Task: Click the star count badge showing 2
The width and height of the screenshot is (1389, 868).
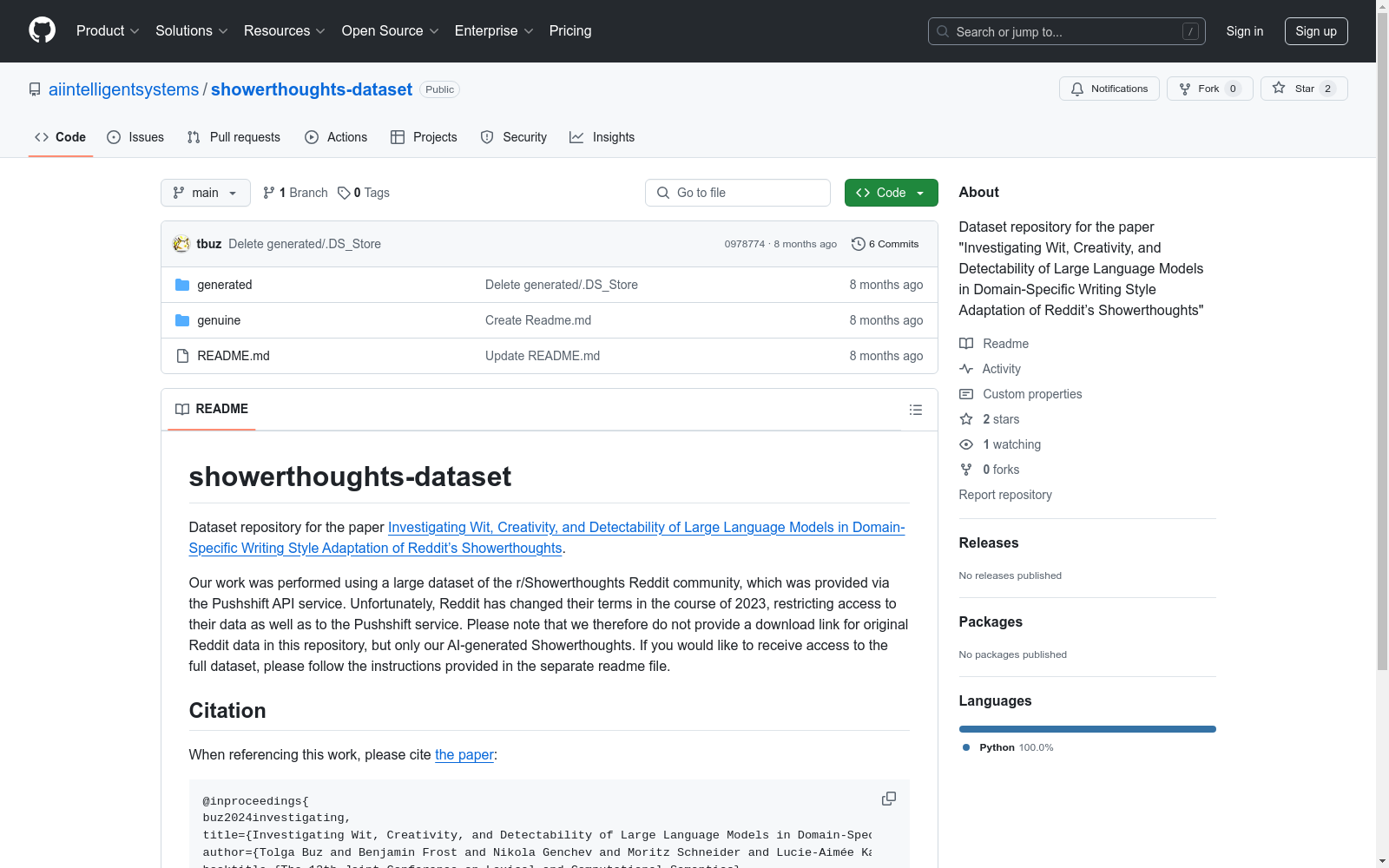Action: (1327, 89)
